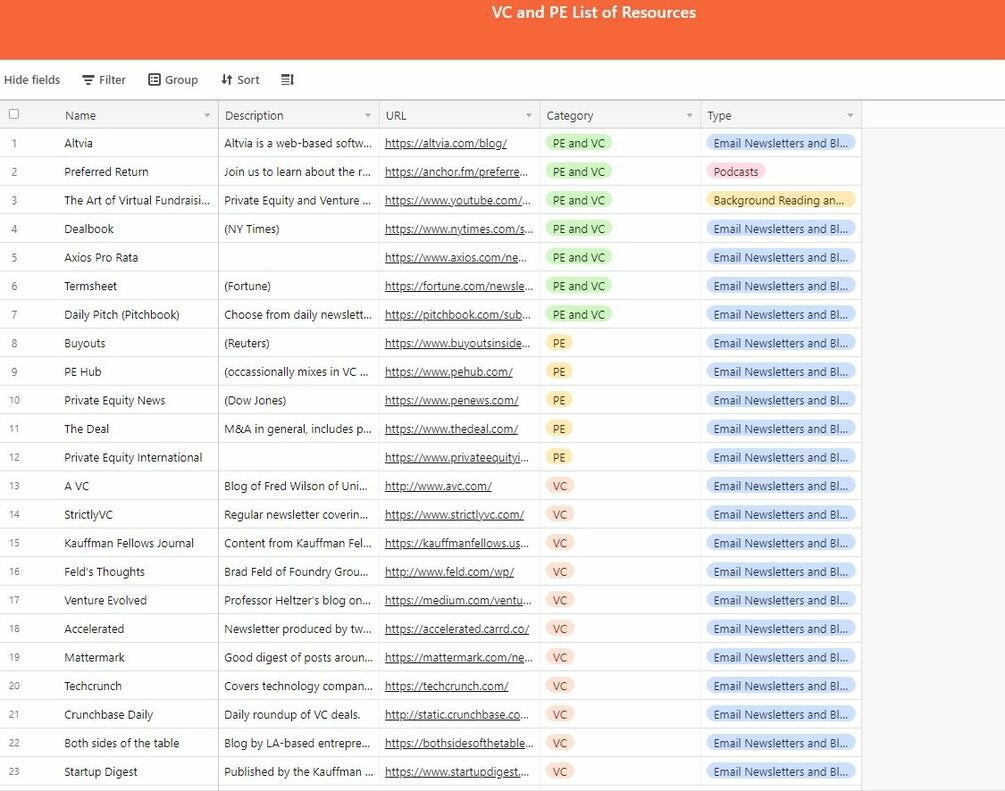The image size is (1005, 791).
Task: Open the Name column dropdown arrow
Action: [207, 115]
